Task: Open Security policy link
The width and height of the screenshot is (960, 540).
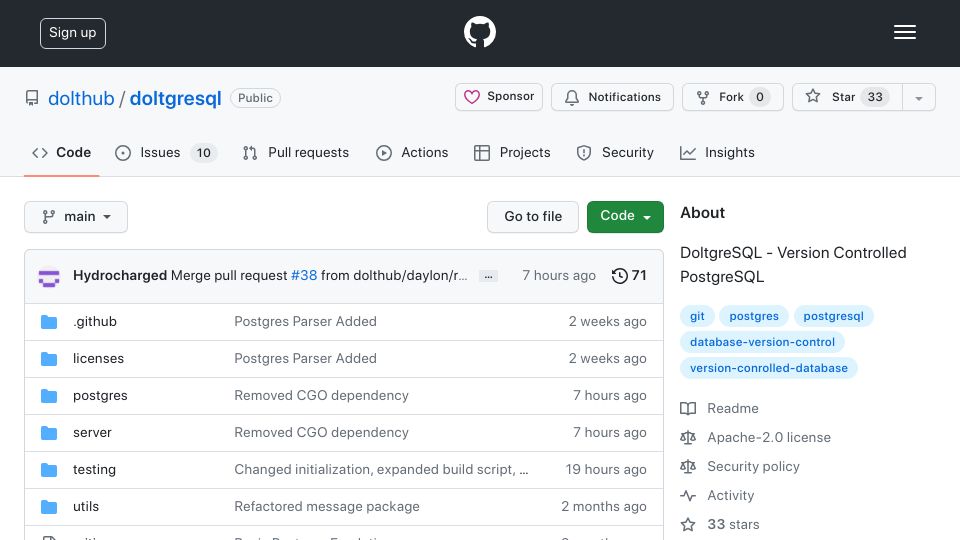Action: (x=753, y=467)
